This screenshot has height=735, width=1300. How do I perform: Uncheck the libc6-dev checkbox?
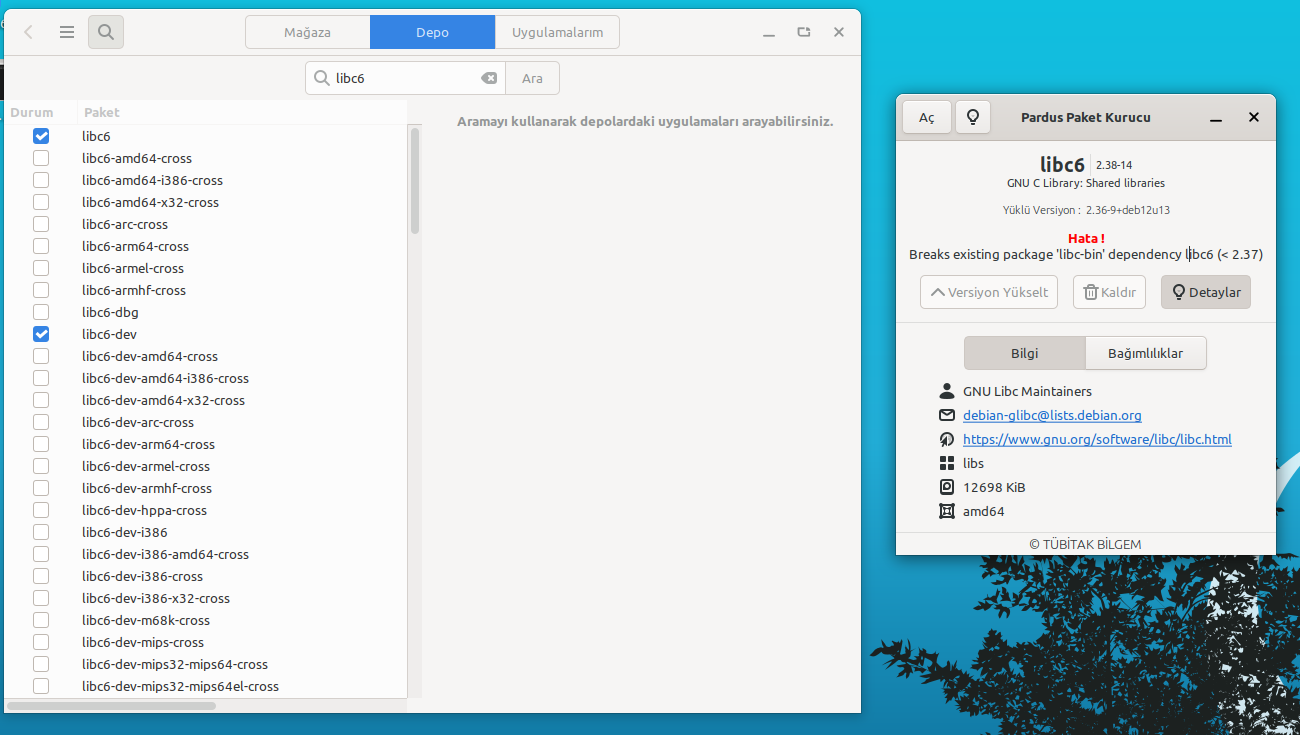pos(41,334)
